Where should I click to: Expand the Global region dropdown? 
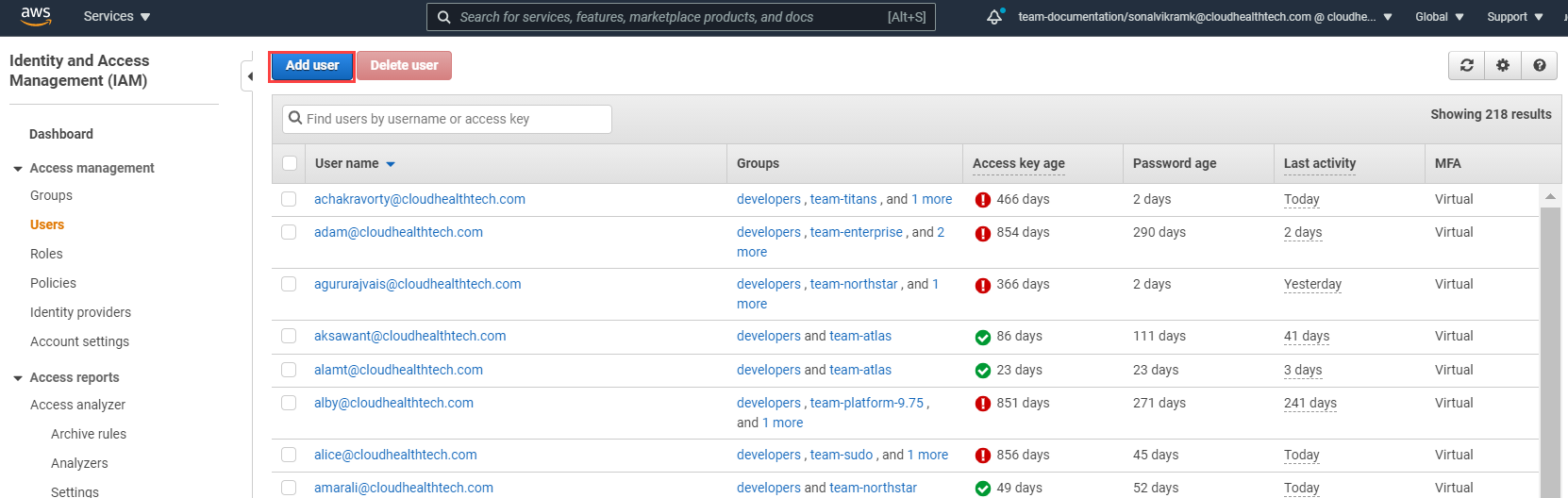1439,17
